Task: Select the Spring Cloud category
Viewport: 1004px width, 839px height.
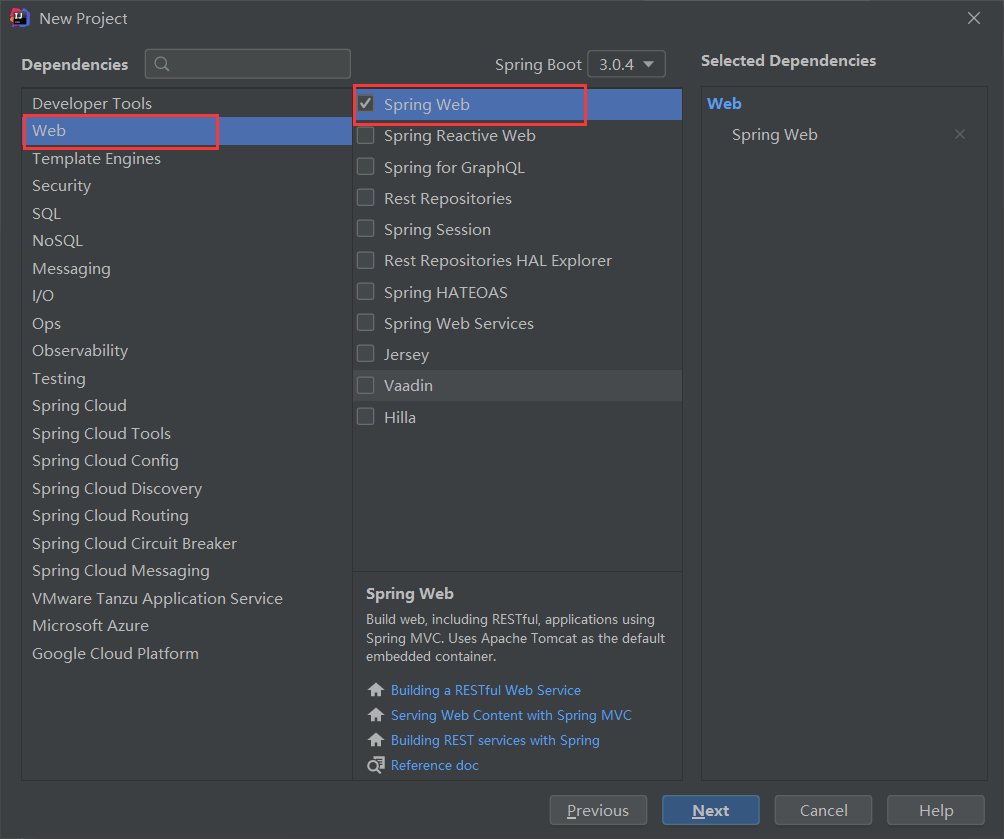Action: (x=186, y=406)
